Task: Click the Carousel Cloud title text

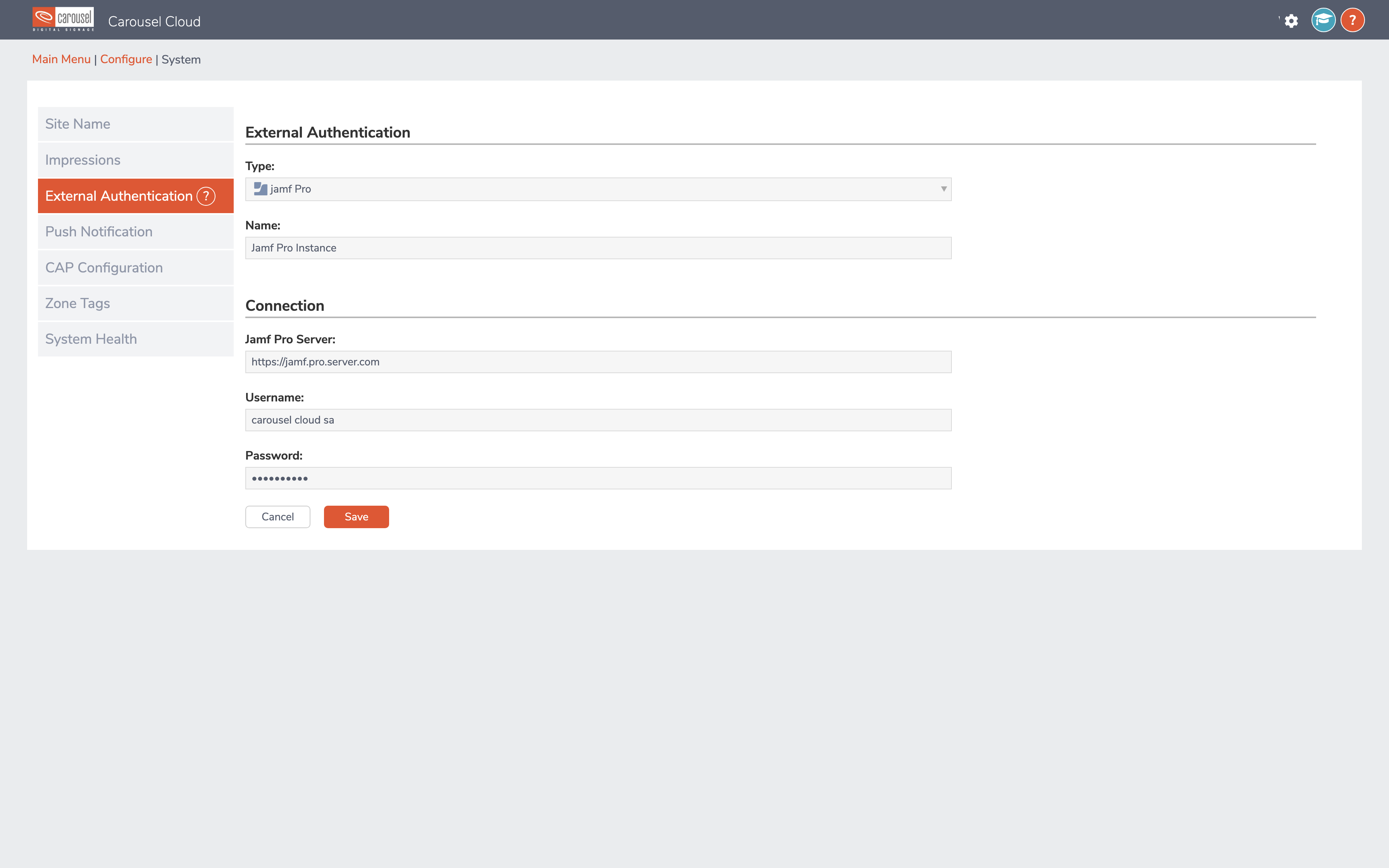Action: pyautogui.click(x=154, y=22)
